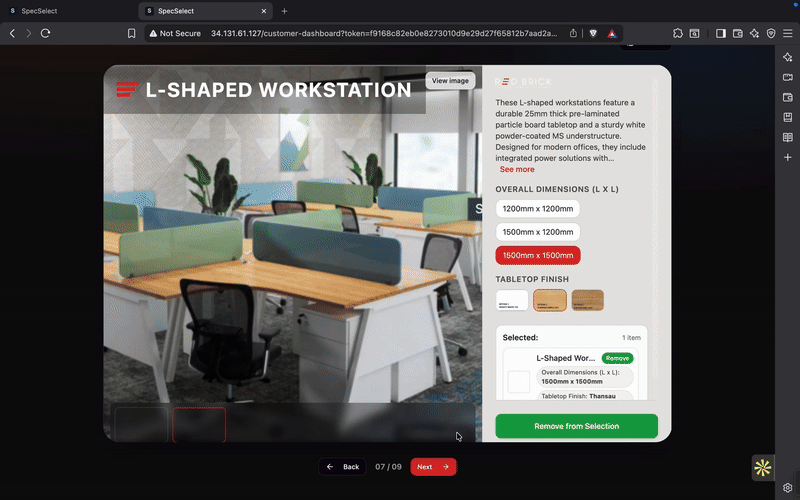Select the red-outlined image thumbnail
This screenshot has width=800, height=500.
(199, 424)
